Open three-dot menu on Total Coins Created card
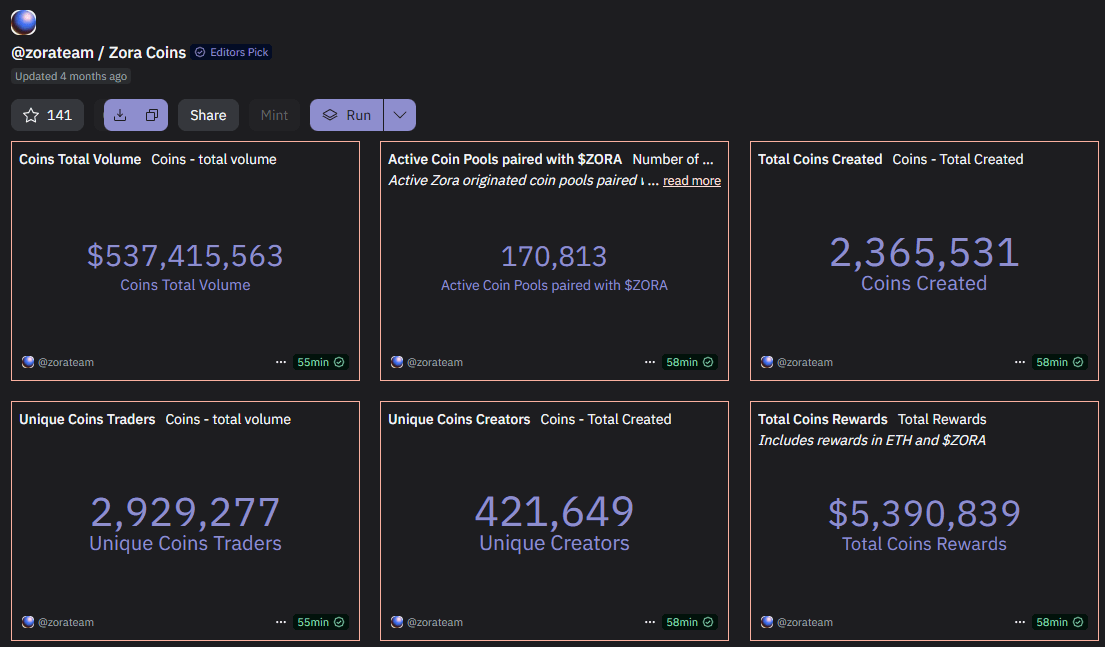1105x647 pixels. (x=1020, y=362)
